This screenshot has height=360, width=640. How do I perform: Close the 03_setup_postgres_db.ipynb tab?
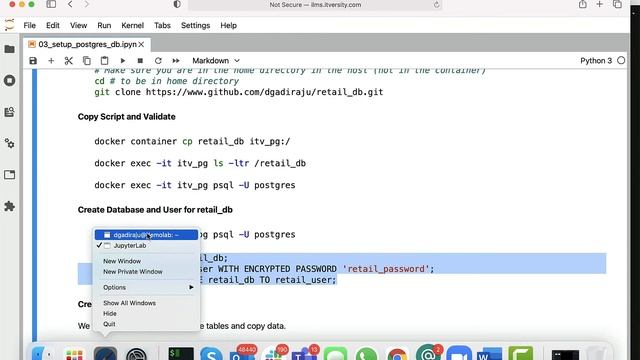click(x=141, y=44)
